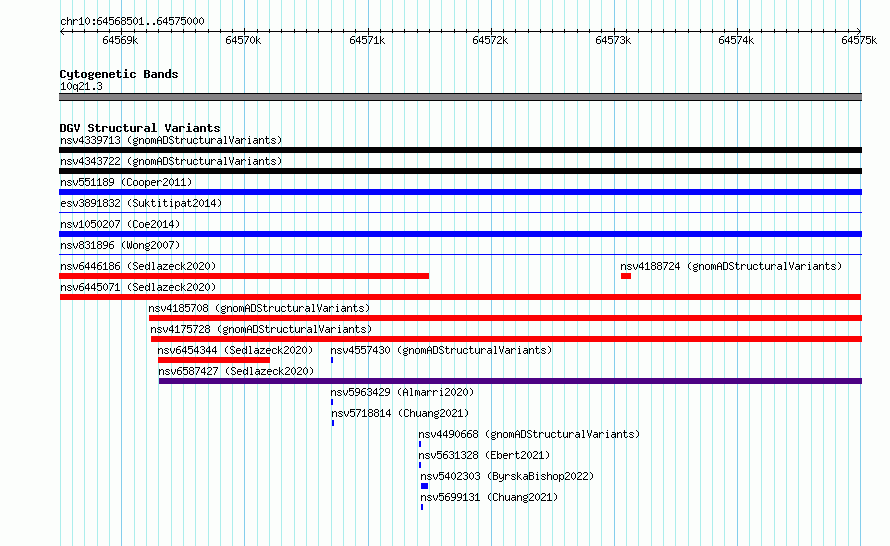Click the chr10:64568501..64575000 coordinate label
Image resolution: width=890 pixels, height=546 pixels.
(x=132, y=21)
